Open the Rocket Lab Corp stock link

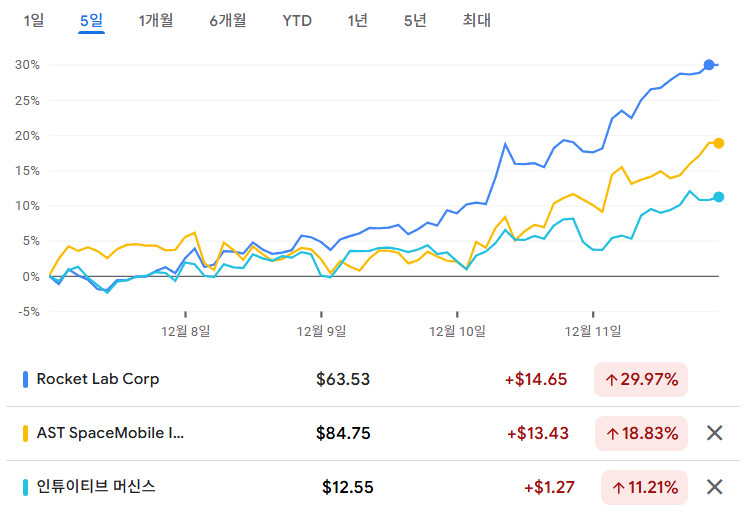[x=98, y=379]
